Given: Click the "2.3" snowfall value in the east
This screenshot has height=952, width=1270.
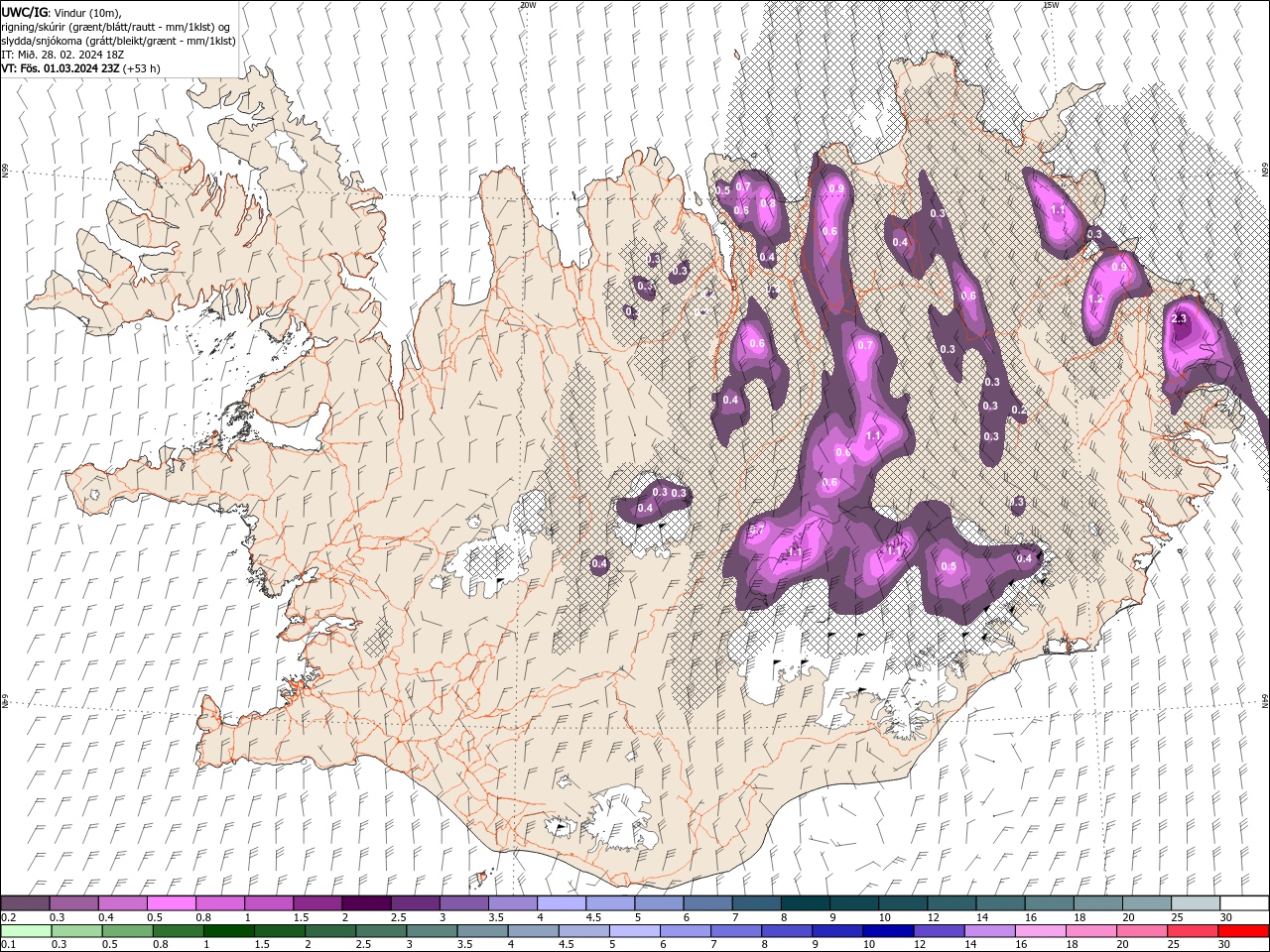Looking at the screenshot, I should pyautogui.click(x=1179, y=318).
